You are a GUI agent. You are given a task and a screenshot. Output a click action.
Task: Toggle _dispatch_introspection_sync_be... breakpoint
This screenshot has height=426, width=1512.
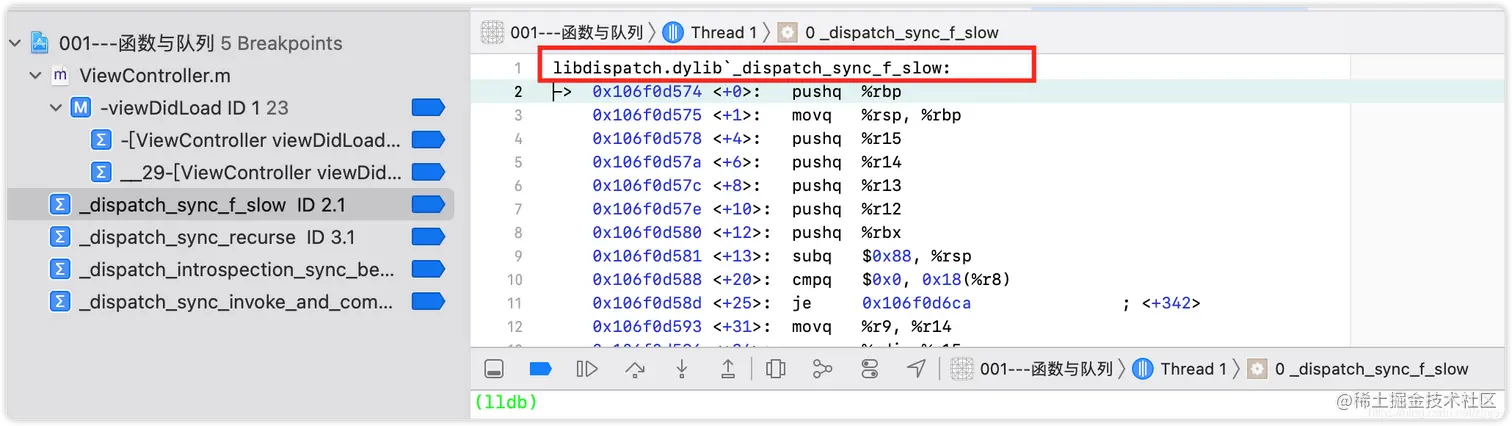(x=428, y=269)
